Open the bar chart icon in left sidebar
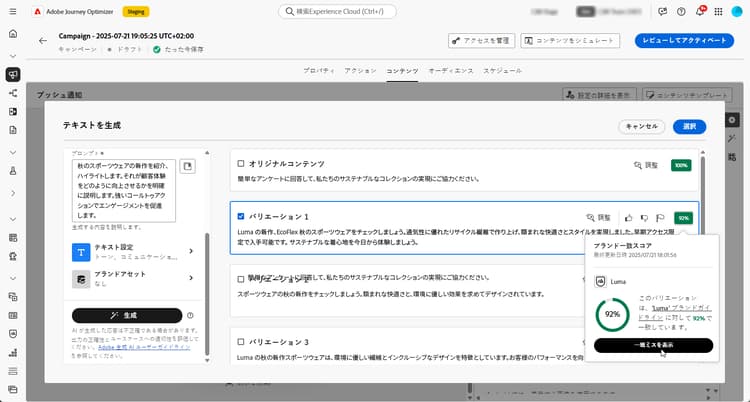The height and width of the screenshot is (402, 750). 13,353
